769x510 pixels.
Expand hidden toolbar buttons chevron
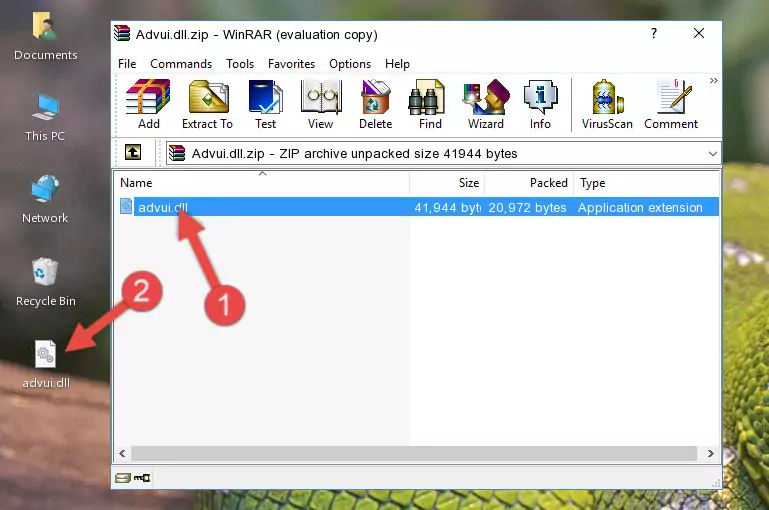coord(714,80)
